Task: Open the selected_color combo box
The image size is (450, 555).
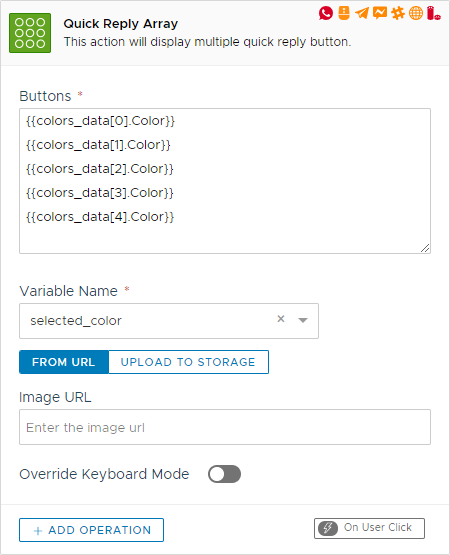Action: point(169,321)
